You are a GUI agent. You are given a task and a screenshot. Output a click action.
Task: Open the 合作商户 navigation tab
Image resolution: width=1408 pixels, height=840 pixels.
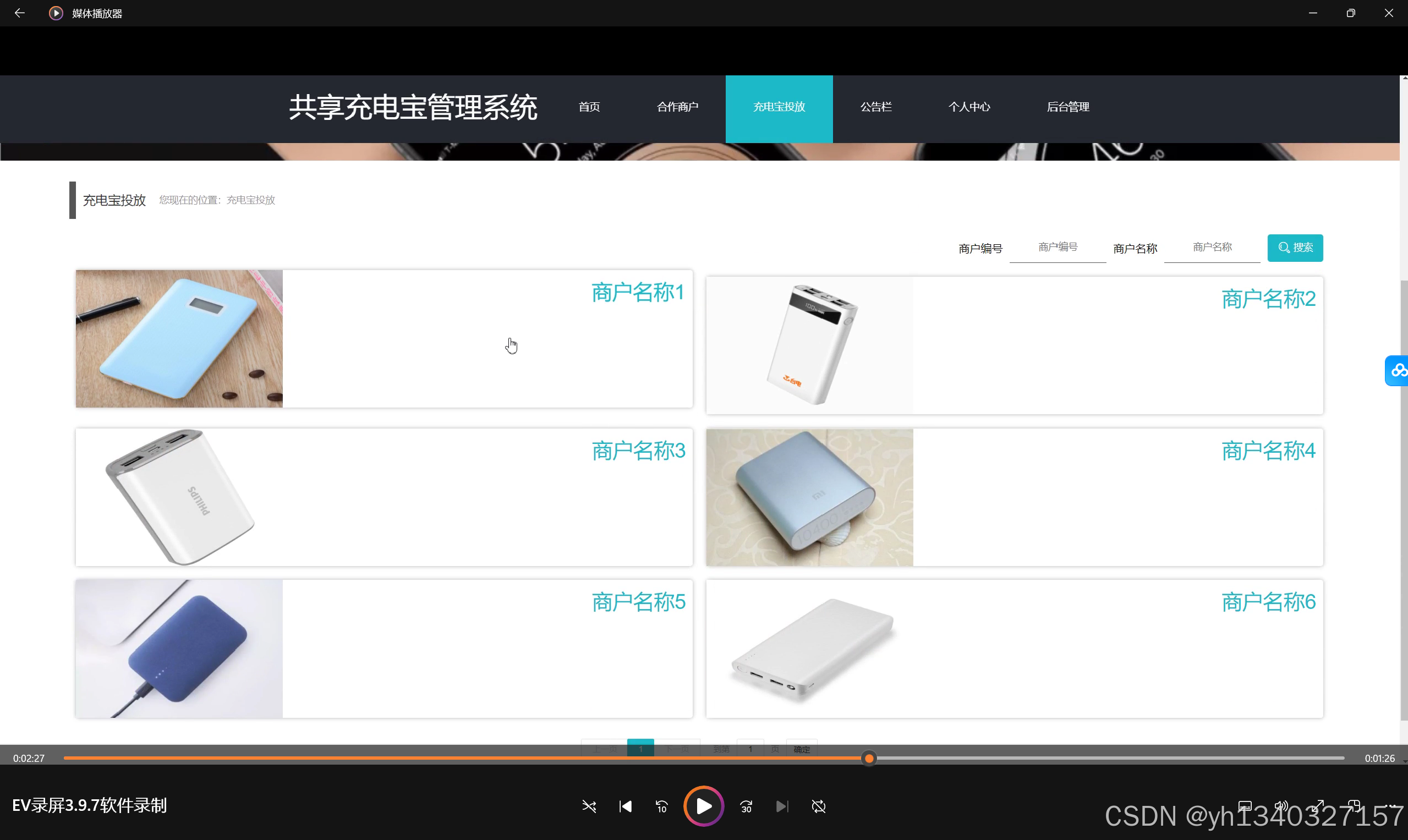coord(677,107)
